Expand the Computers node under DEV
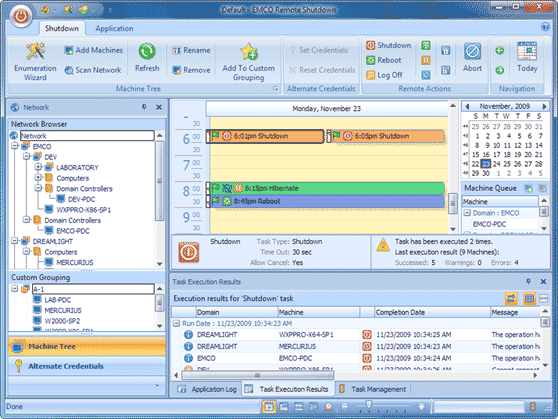The image size is (558, 419). [38, 177]
